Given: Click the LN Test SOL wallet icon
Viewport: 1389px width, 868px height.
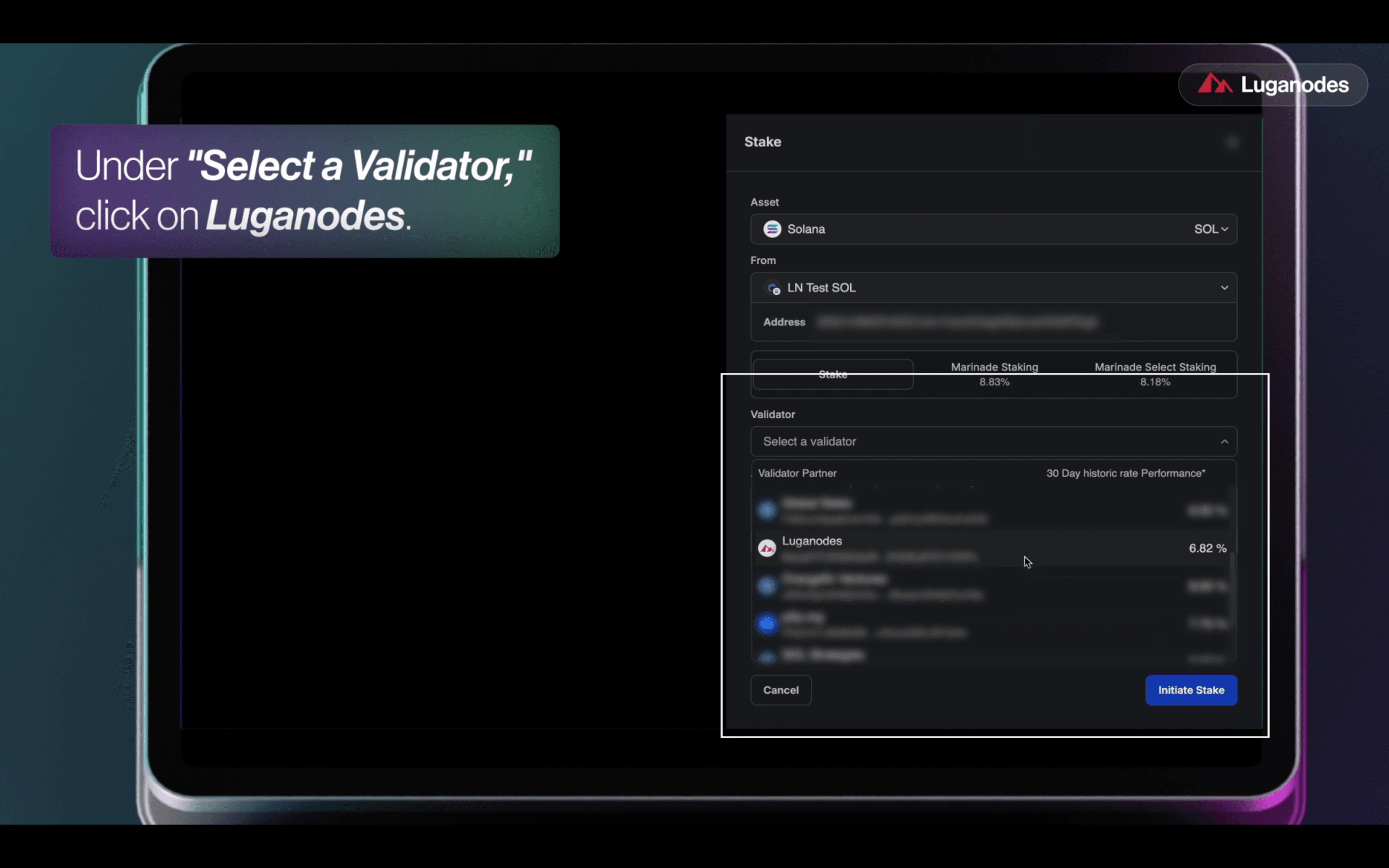Looking at the screenshot, I should 773,288.
